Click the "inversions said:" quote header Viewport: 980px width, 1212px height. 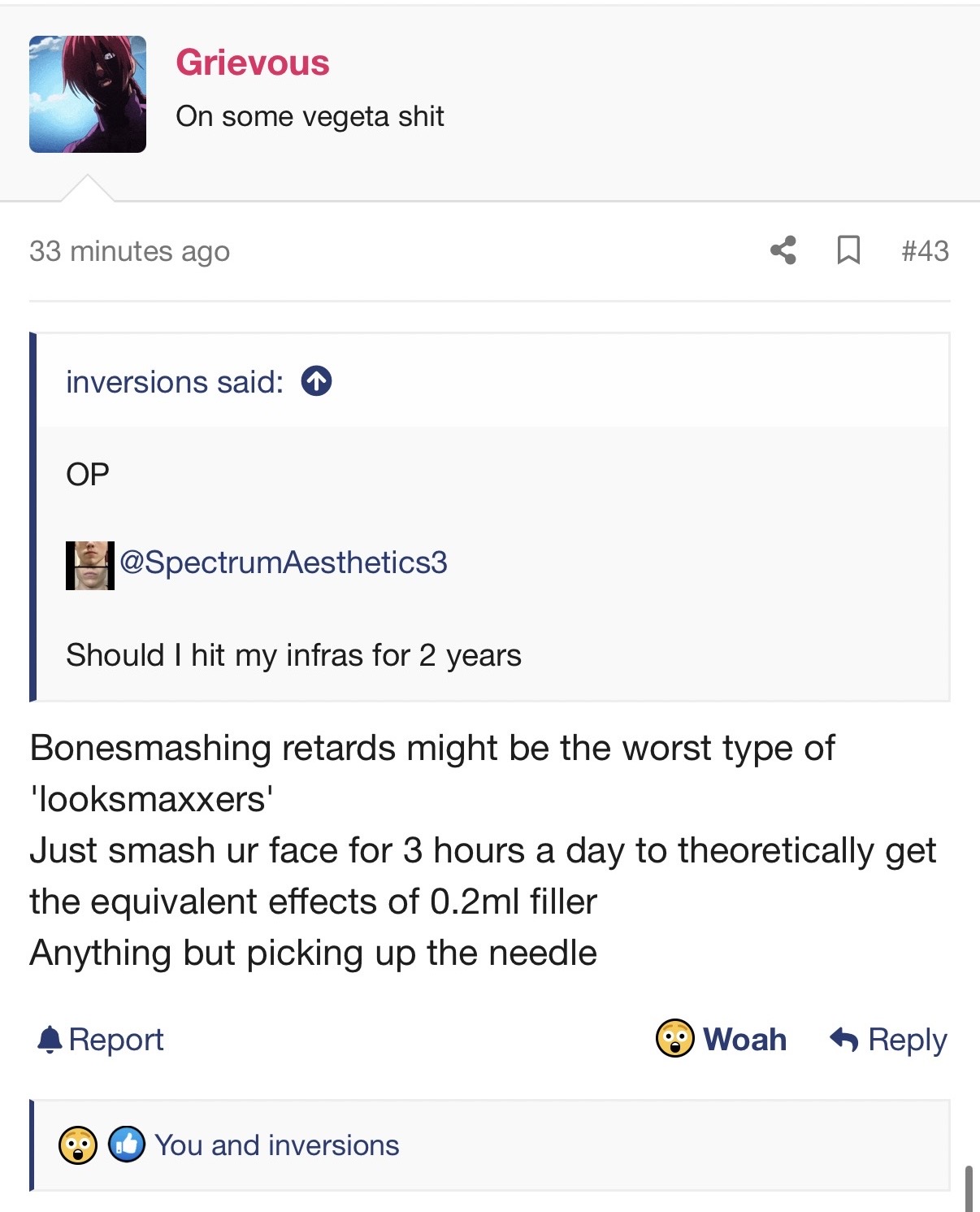[175, 382]
